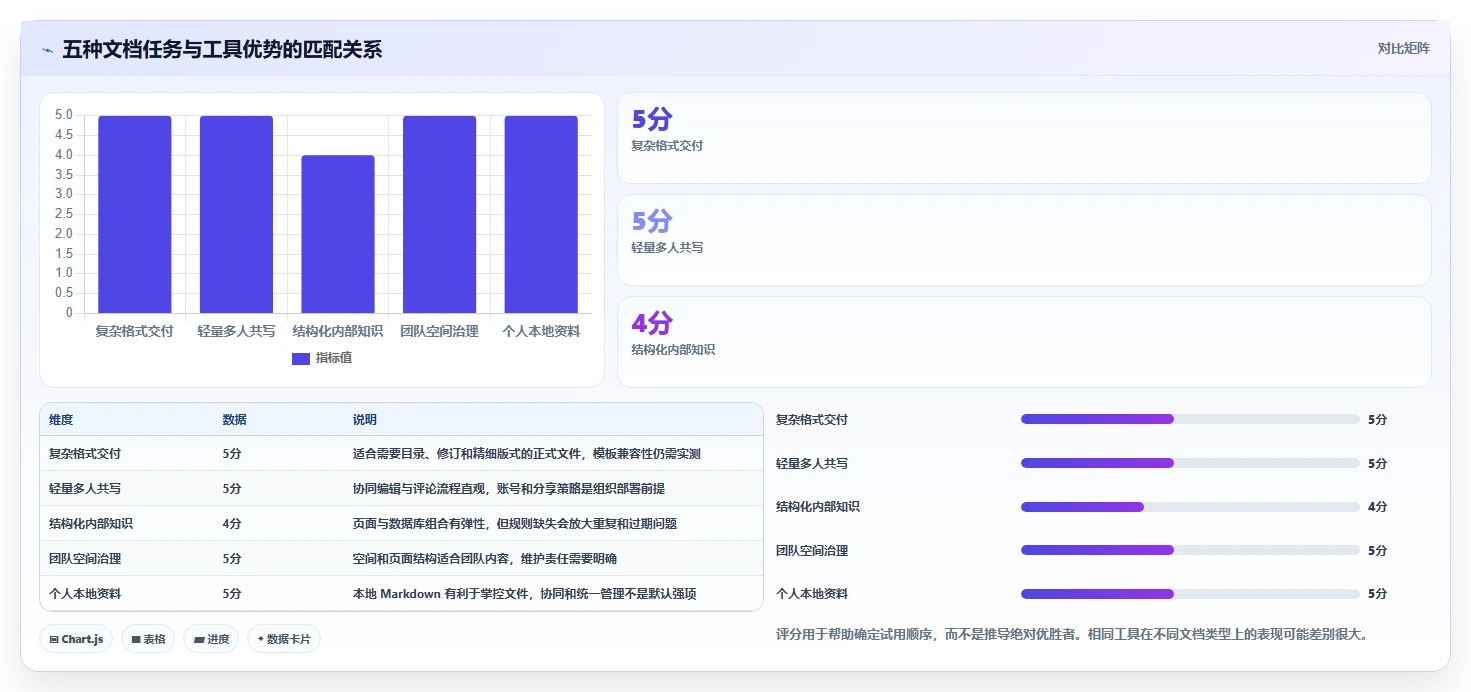Viewport: 1471px width, 692px height.
Task: Click the progress bar for 轻量多人共写
Action: point(1190,463)
